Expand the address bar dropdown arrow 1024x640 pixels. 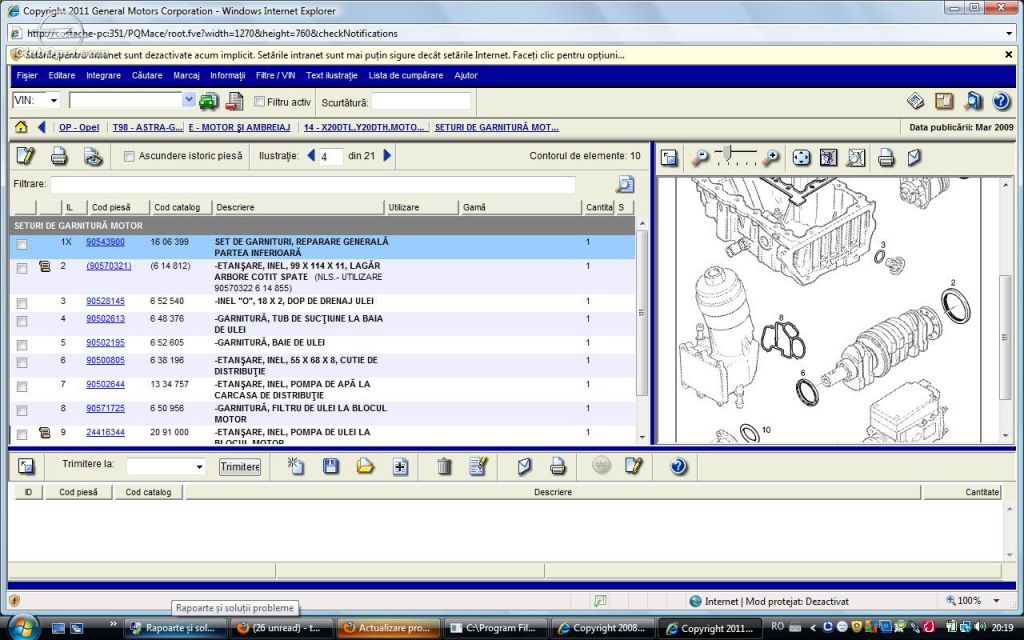click(1010, 33)
